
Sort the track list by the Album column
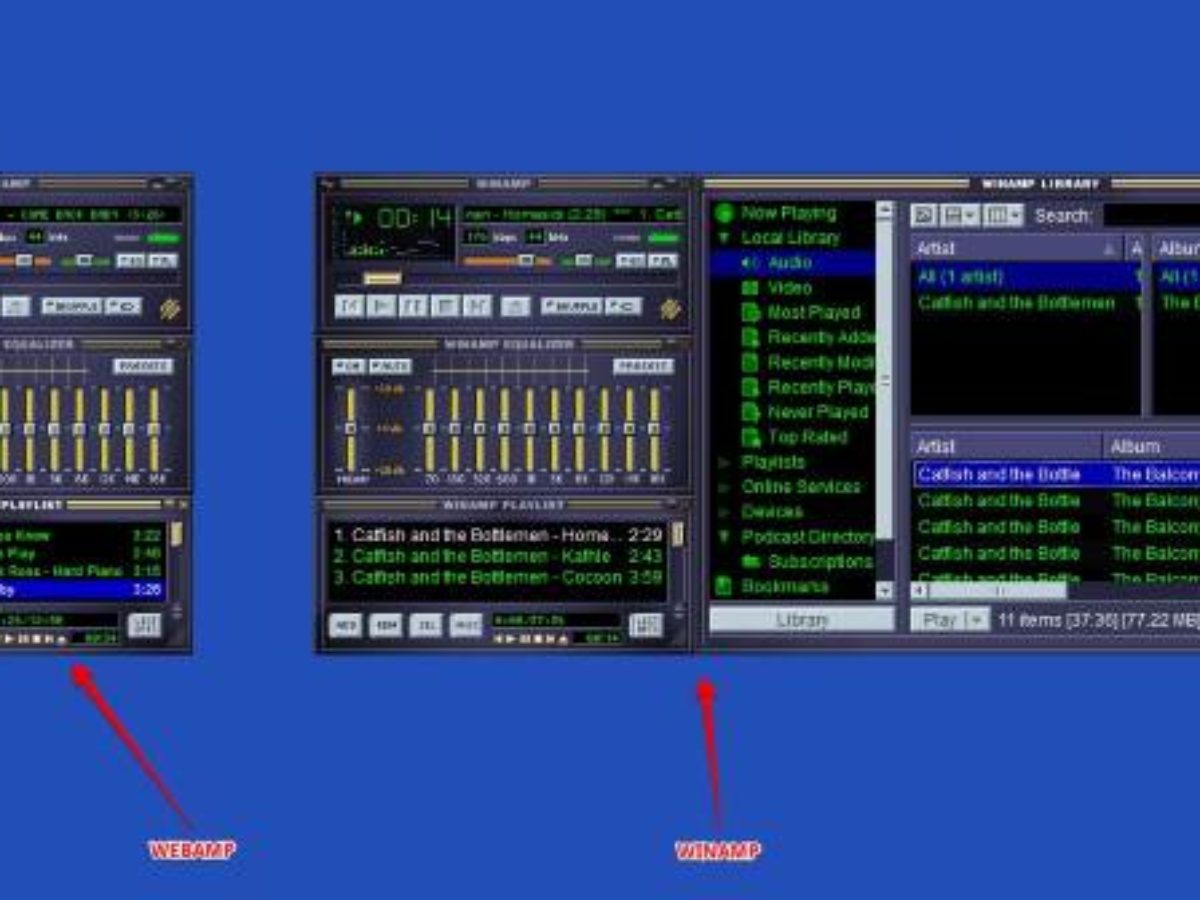tap(1152, 446)
